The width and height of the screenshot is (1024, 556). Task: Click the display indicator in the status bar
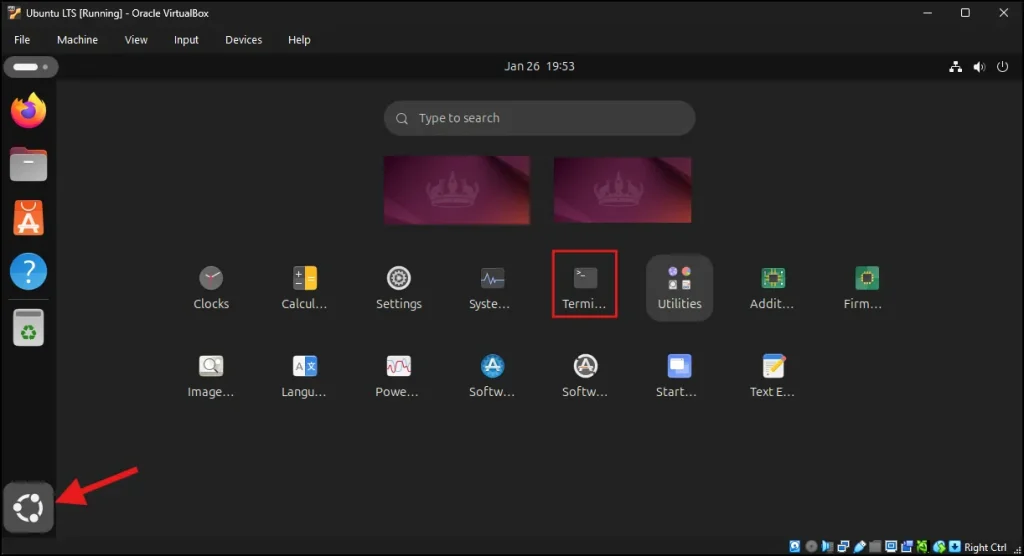891,547
